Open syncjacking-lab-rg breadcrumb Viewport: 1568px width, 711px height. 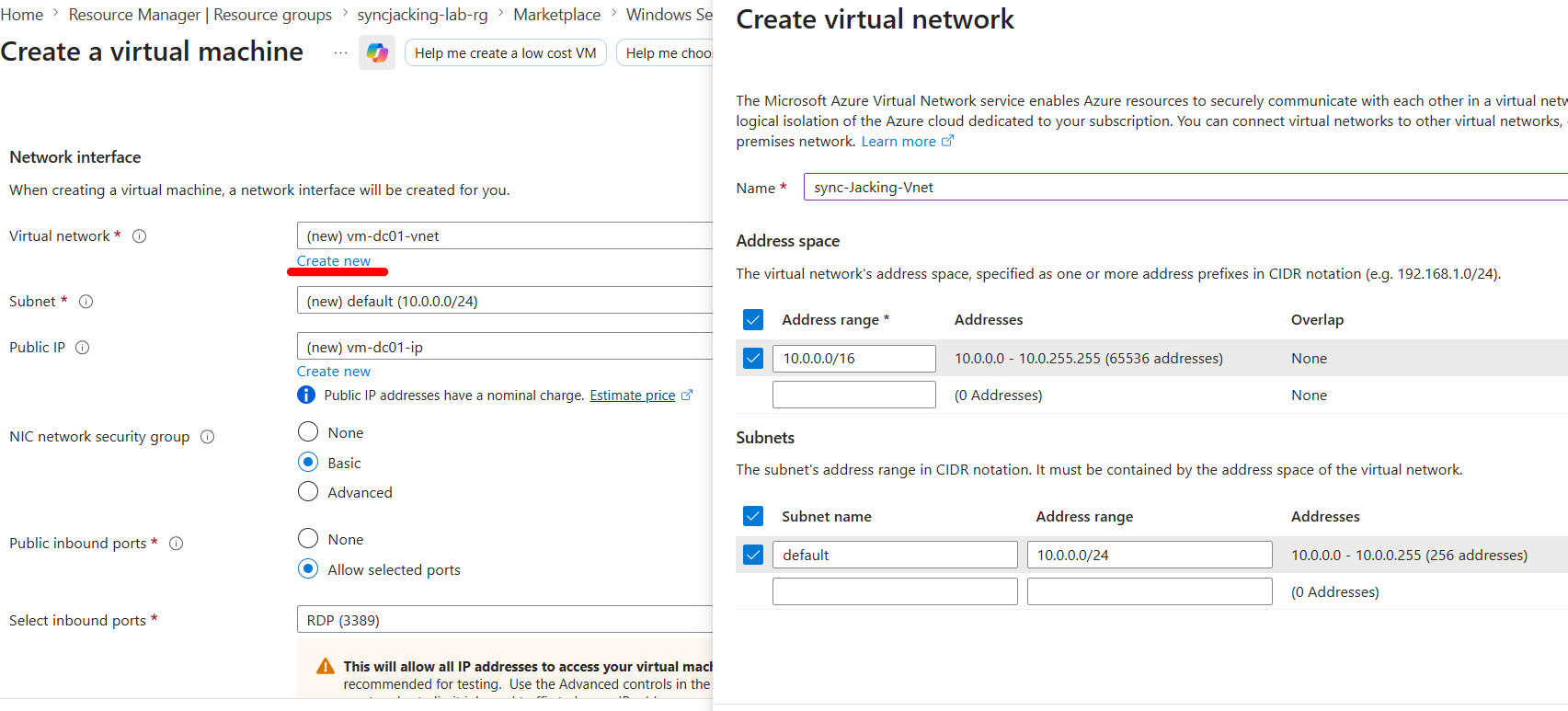point(423,15)
